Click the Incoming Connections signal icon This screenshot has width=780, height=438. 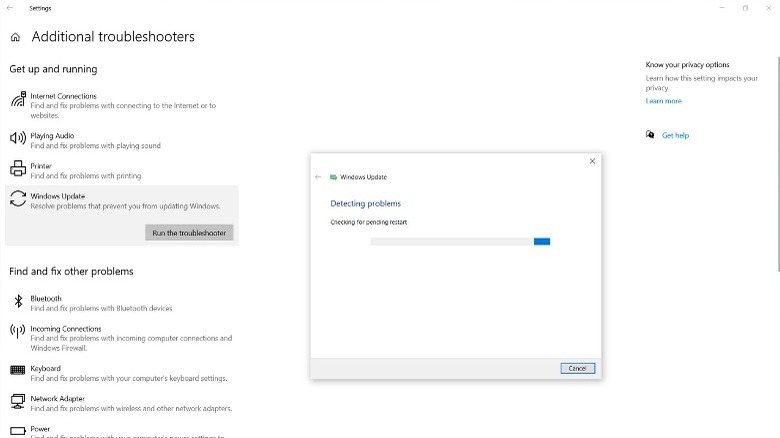[18, 332]
